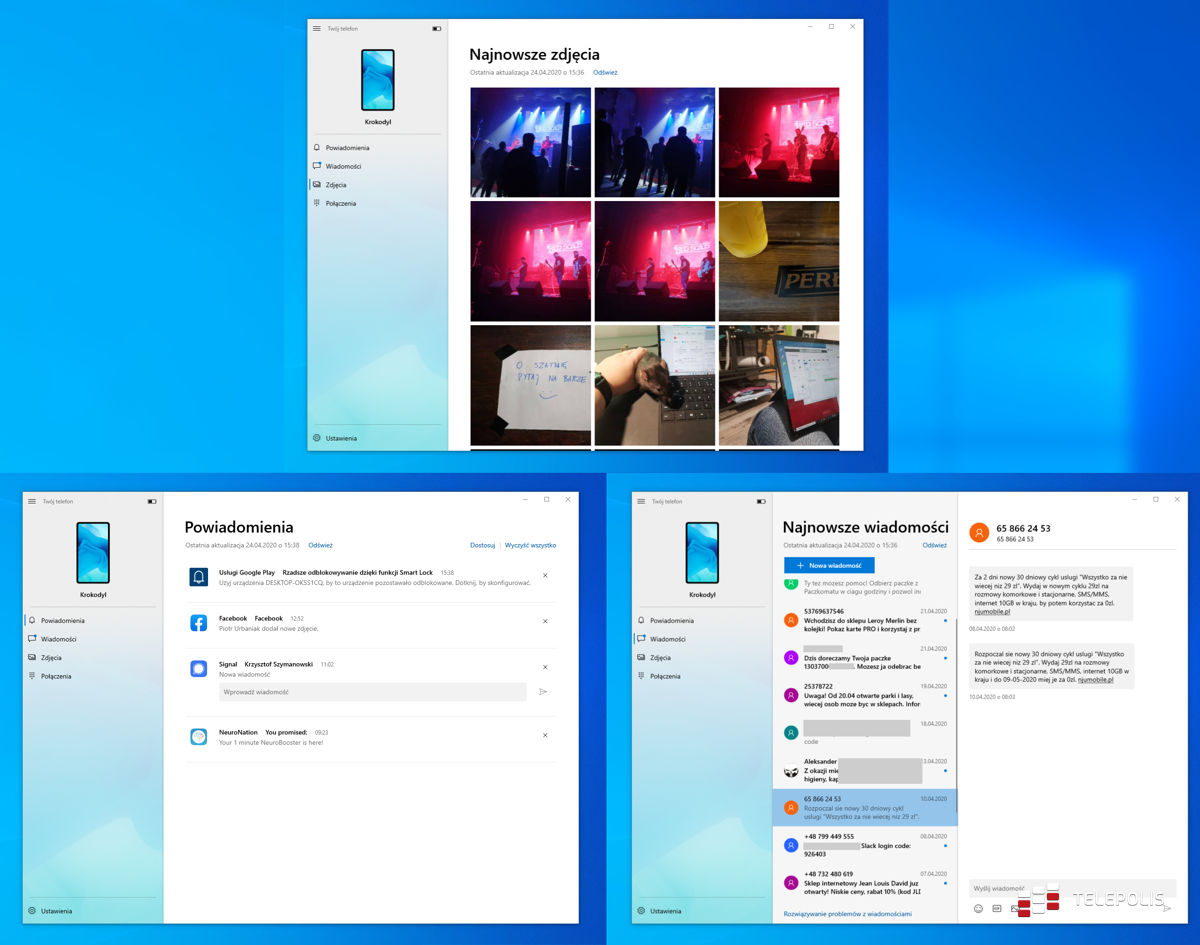
Task: Send the Signal reply using arrow icon
Action: pos(543,691)
